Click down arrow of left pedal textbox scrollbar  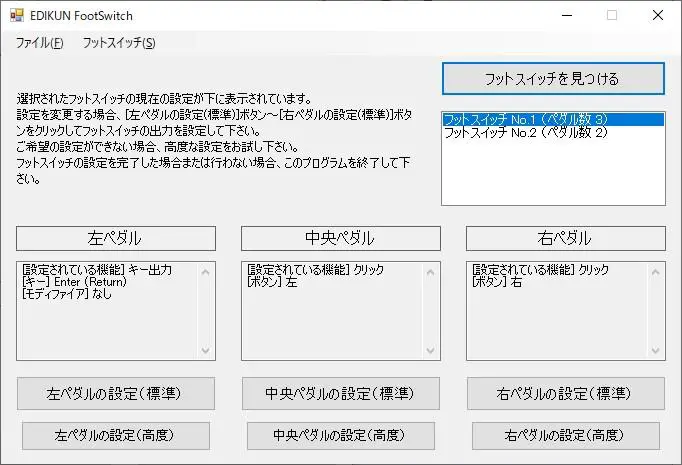206,350
